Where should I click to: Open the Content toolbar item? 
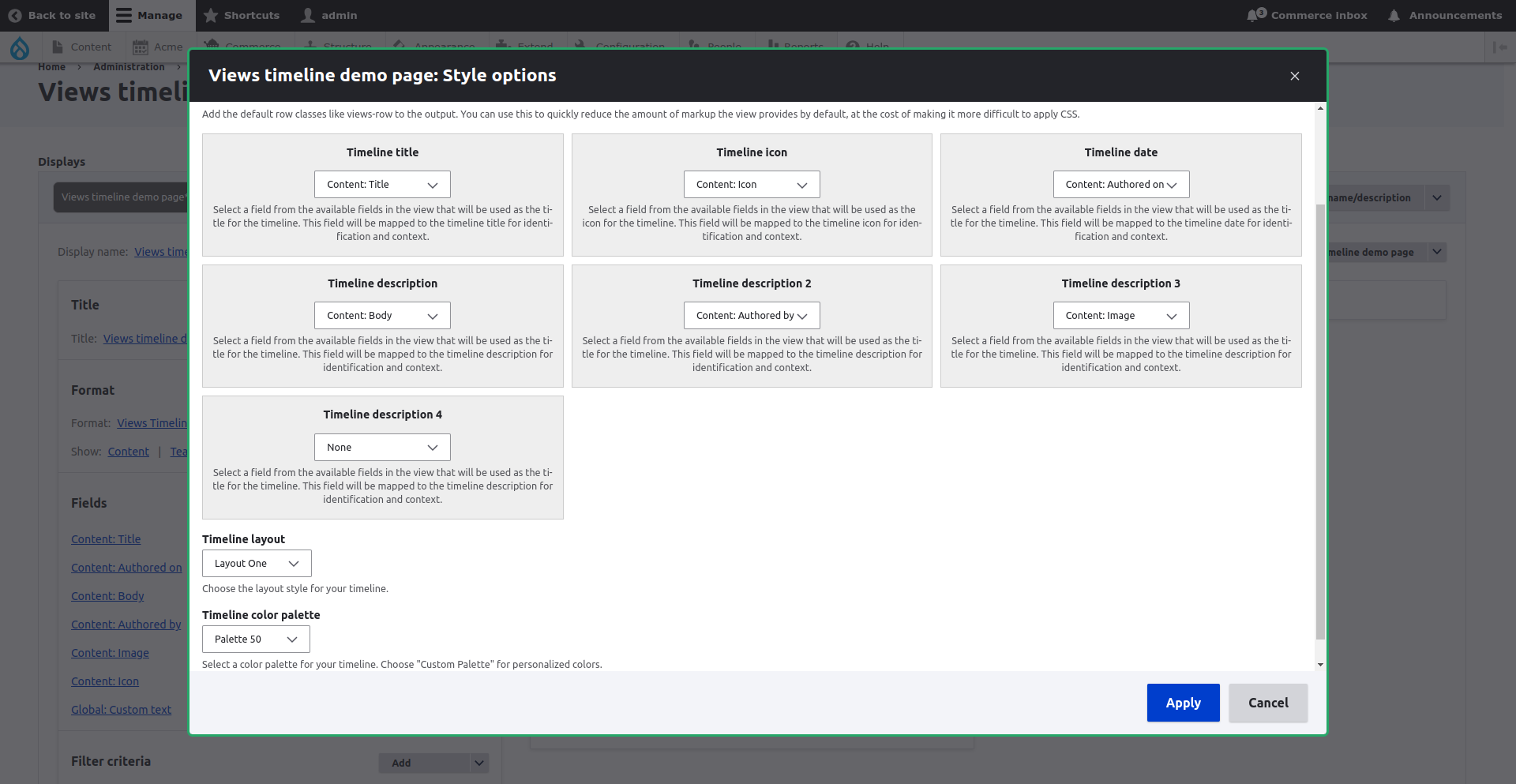pyautogui.click(x=82, y=47)
